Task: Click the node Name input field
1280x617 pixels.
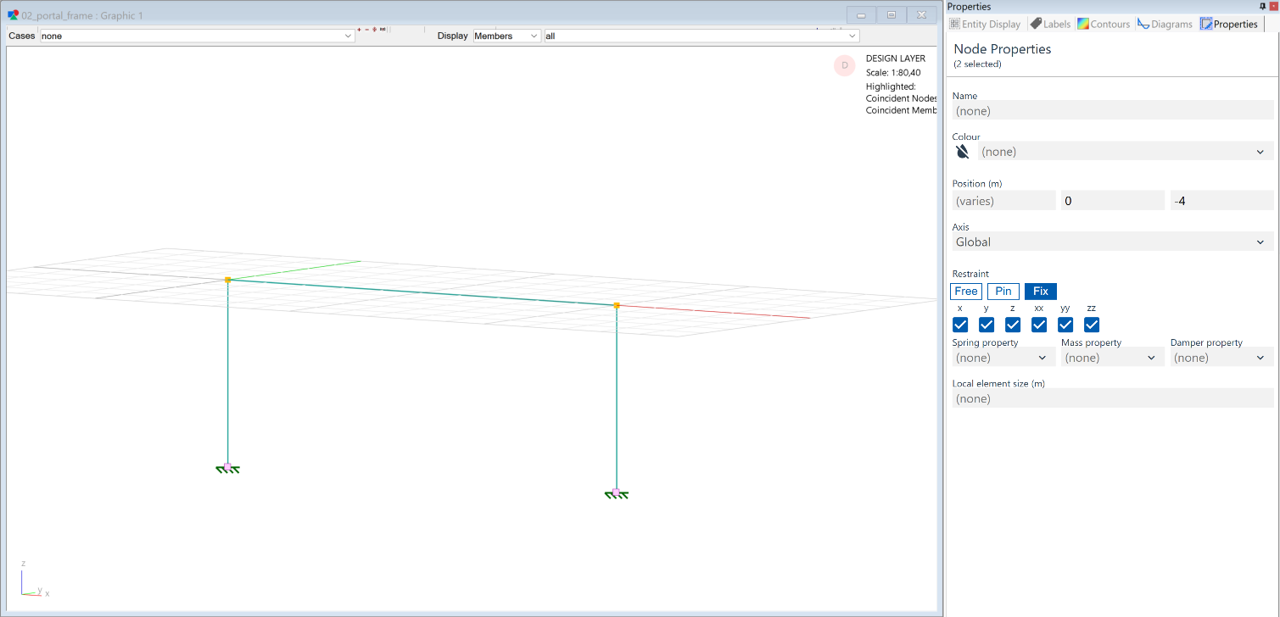Action: pos(1113,111)
